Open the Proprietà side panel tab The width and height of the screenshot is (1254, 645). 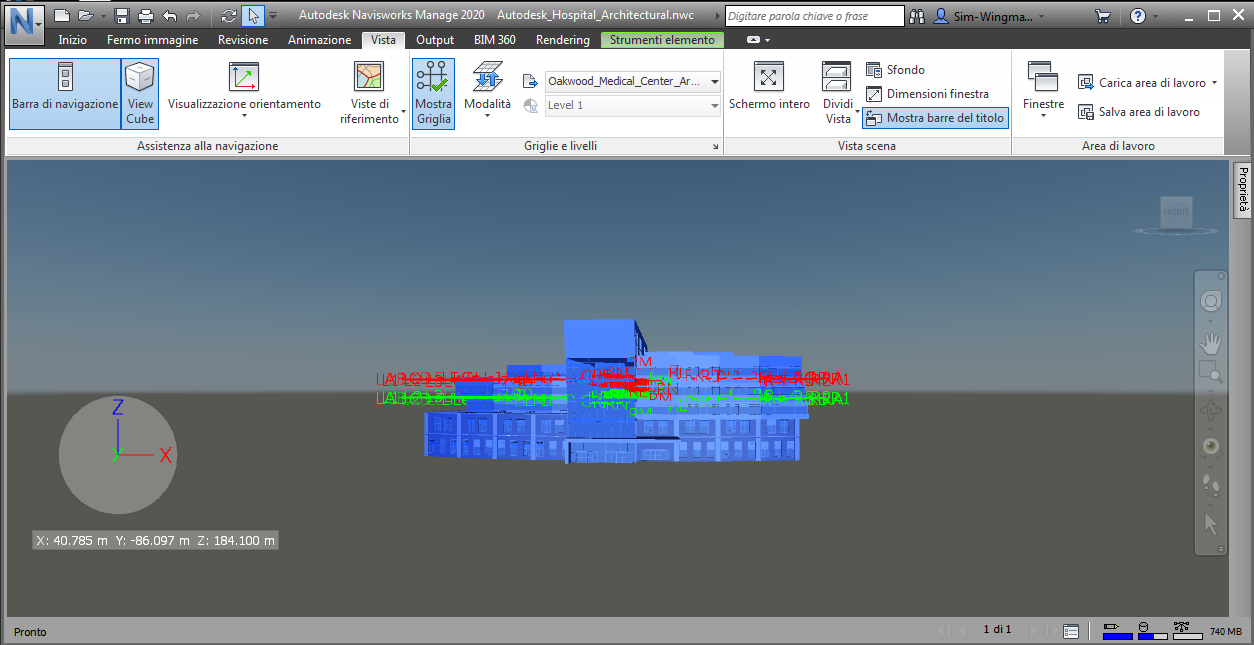tap(1243, 188)
